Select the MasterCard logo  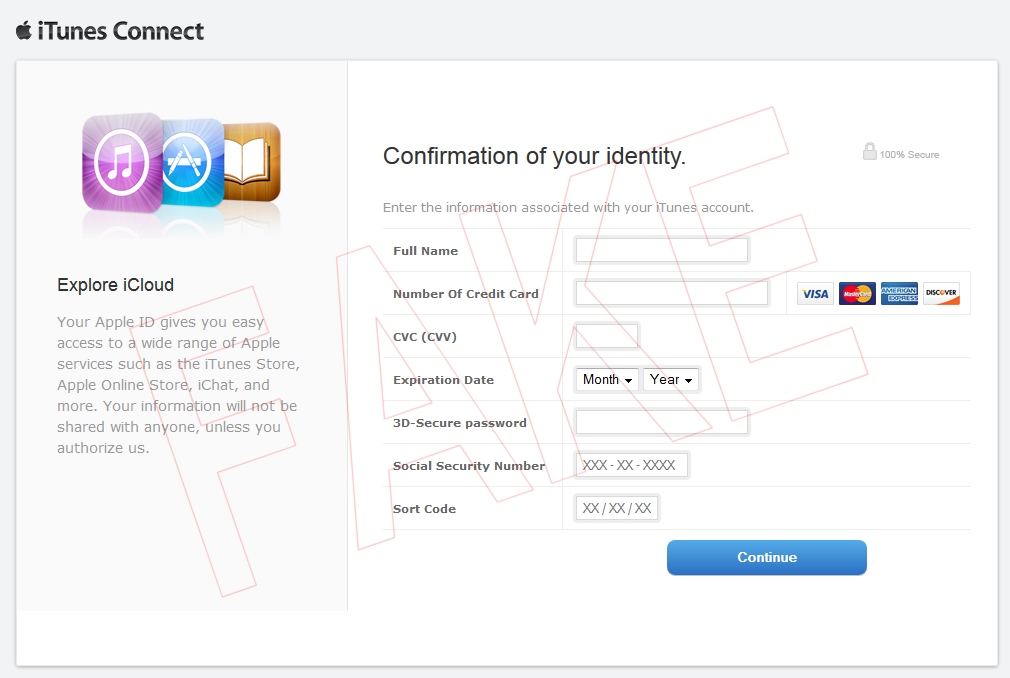857,294
